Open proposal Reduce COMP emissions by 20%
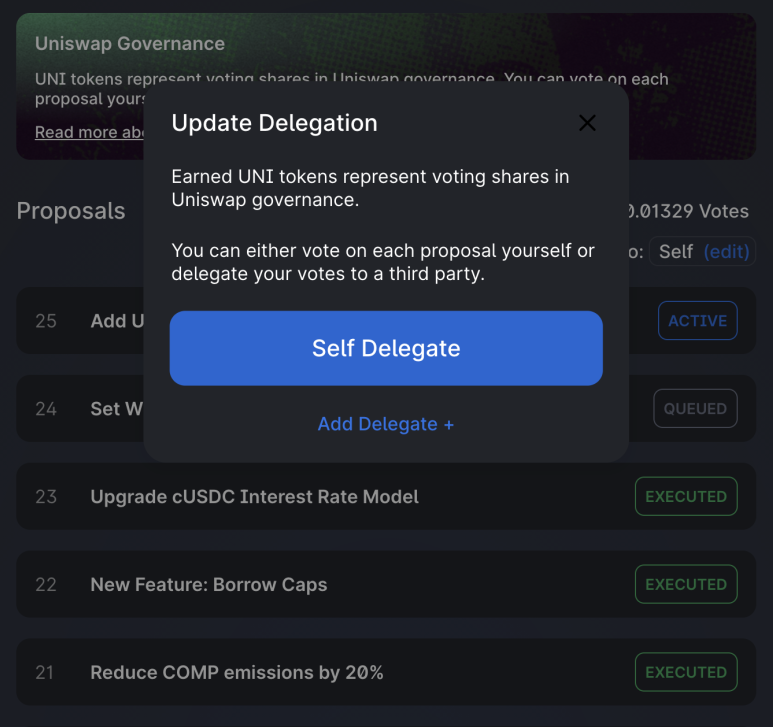Viewport: 773px width, 727px height. [236, 673]
